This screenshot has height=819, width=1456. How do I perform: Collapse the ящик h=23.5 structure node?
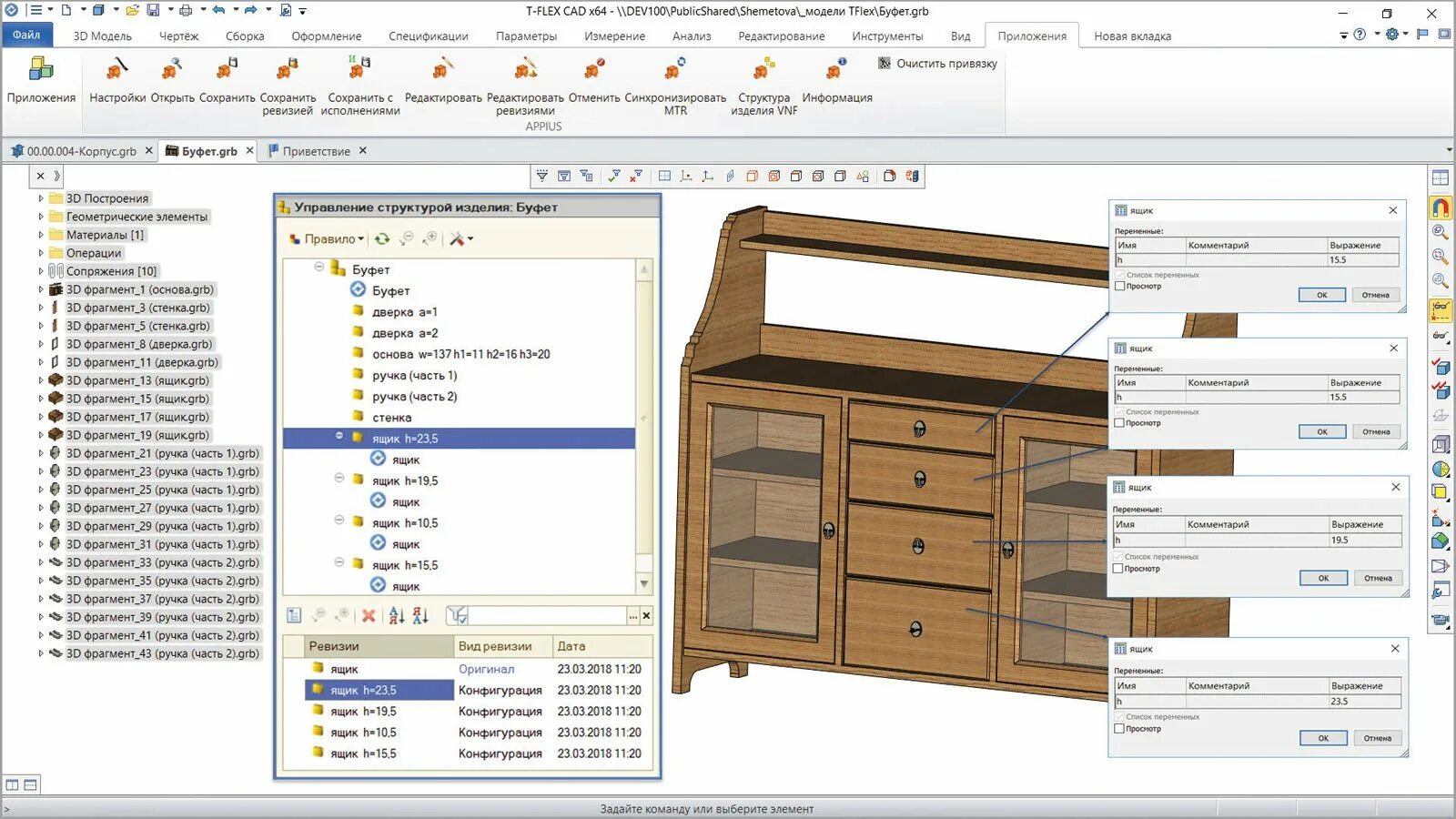[x=339, y=437]
